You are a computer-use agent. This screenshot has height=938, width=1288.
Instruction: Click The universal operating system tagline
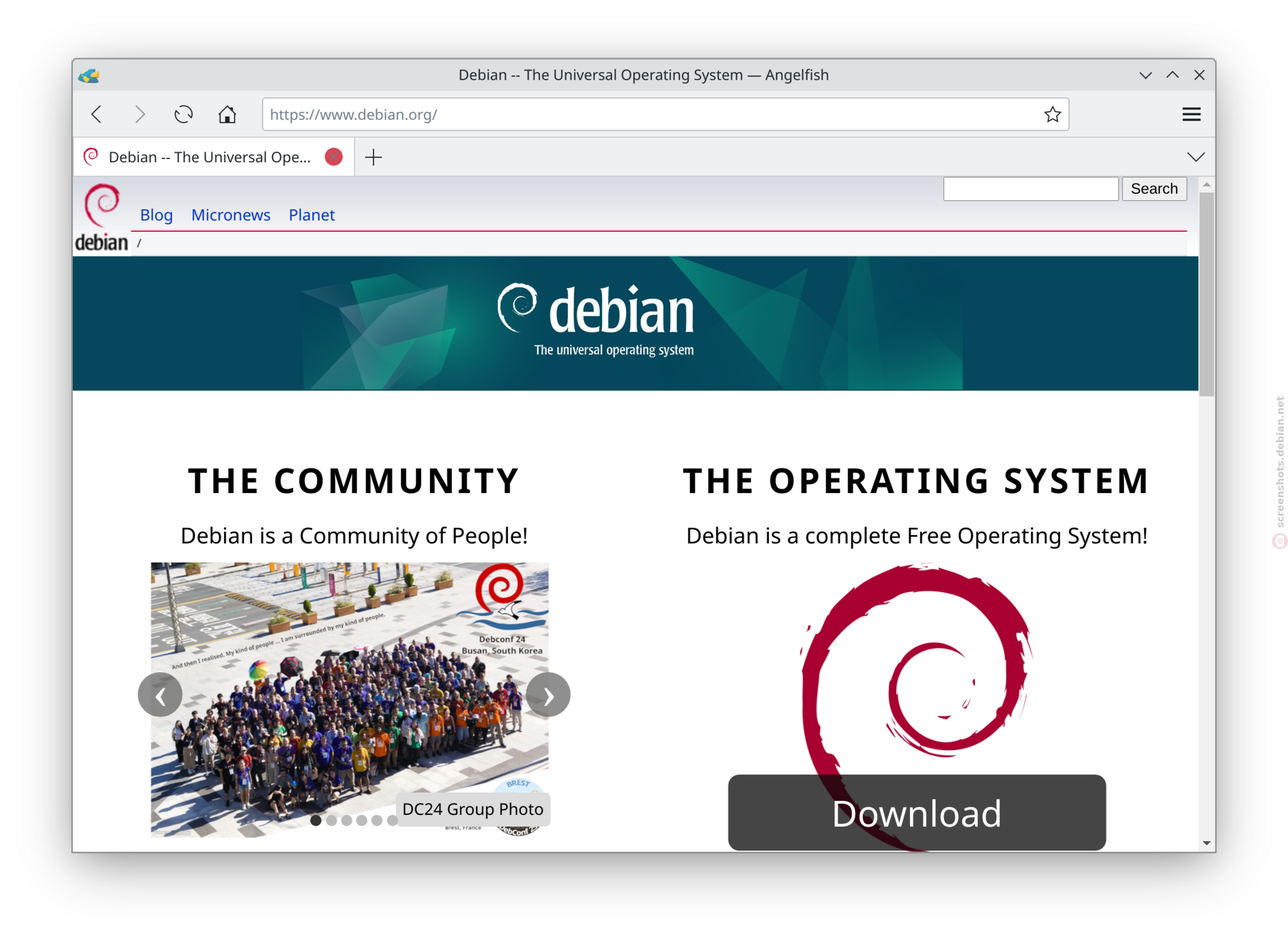614,350
